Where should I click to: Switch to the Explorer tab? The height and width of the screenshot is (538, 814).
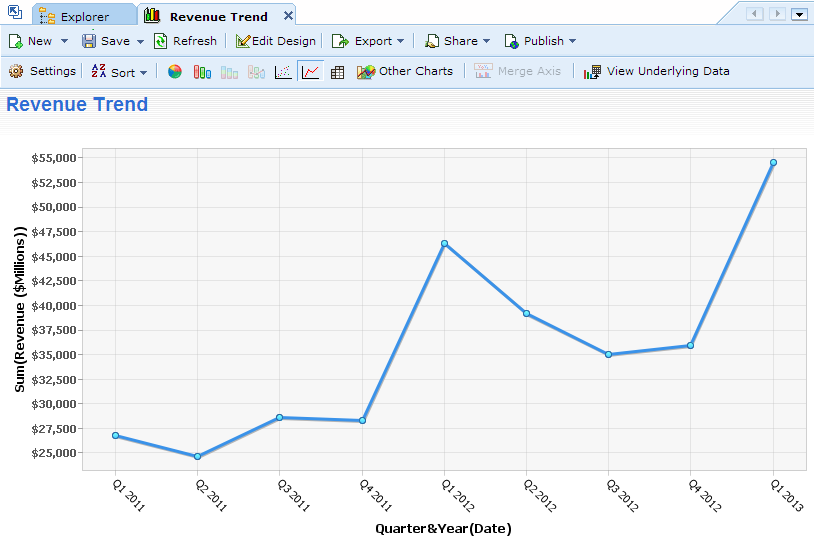coord(84,16)
